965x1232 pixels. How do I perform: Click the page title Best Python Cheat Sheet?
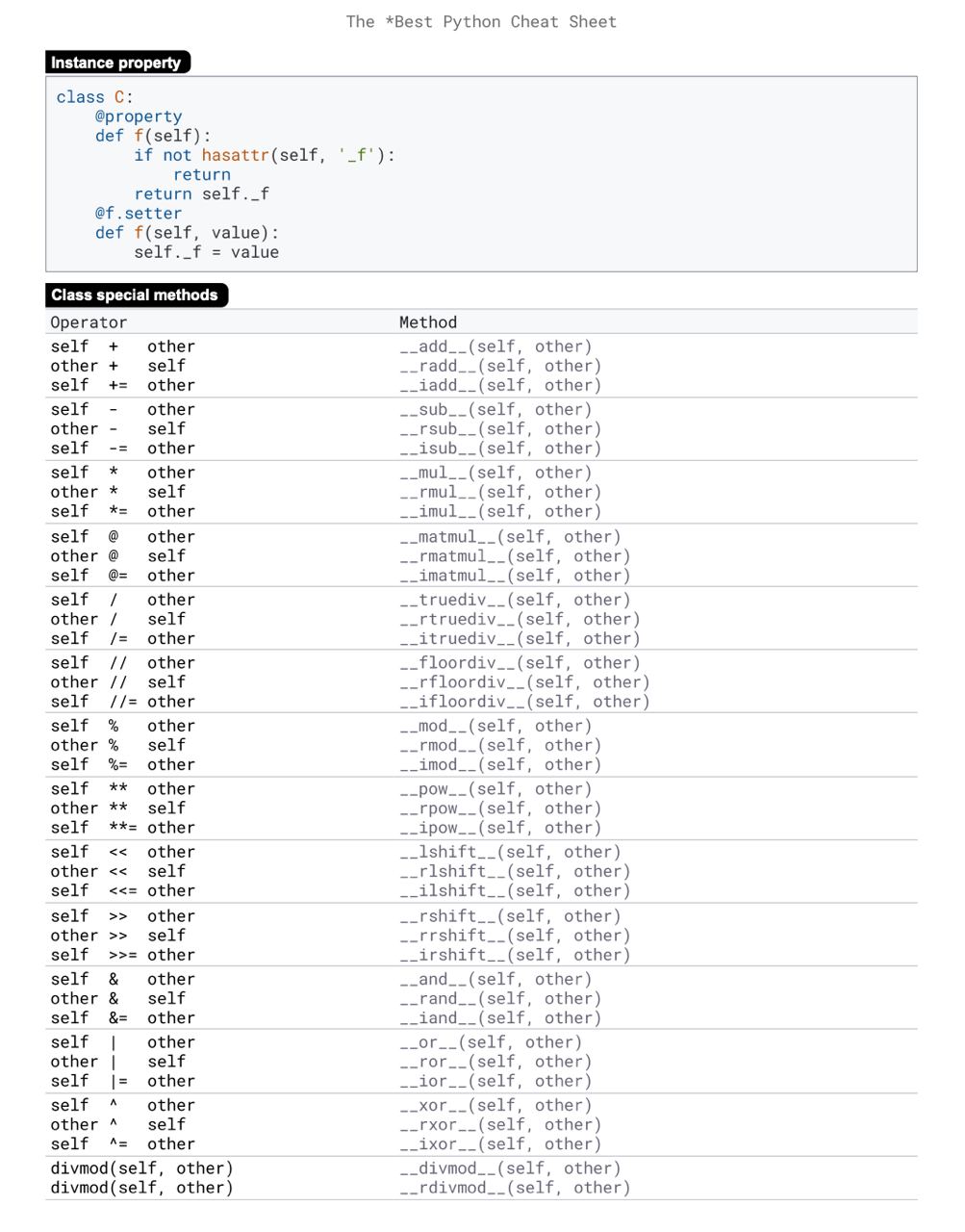click(x=481, y=21)
